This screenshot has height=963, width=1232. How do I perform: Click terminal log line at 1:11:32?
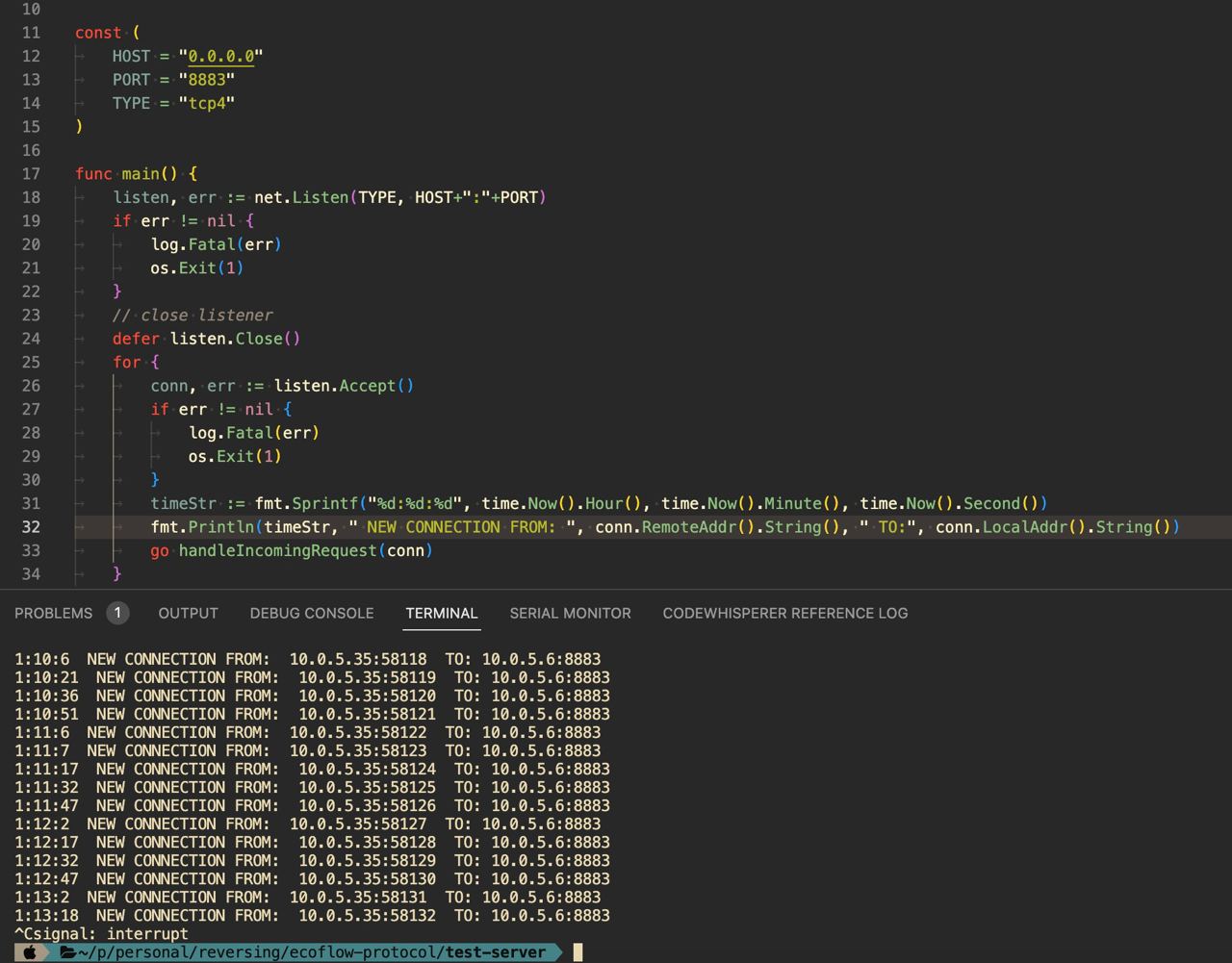pos(312,787)
